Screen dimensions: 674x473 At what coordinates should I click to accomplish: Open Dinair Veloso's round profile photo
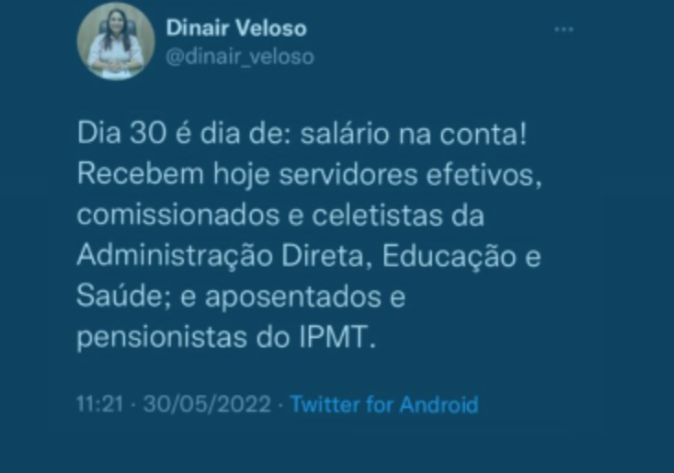pyautogui.click(x=116, y=41)
